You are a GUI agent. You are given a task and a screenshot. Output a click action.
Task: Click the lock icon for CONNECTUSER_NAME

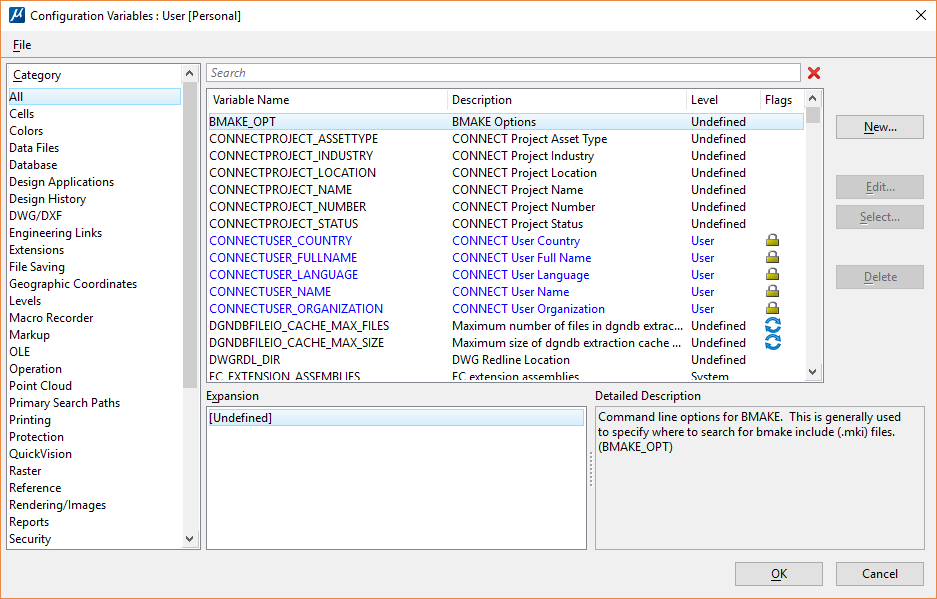click(x=772, y=292)
